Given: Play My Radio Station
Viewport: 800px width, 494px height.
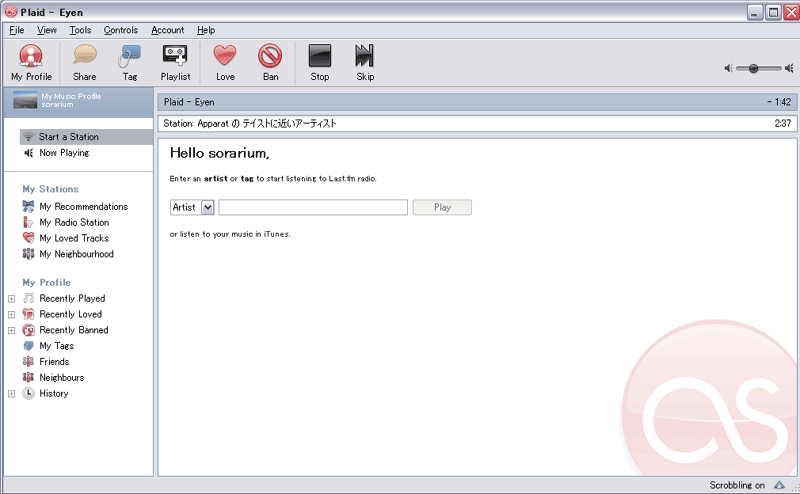Looking at the screenshot, I should coord(74,222).
